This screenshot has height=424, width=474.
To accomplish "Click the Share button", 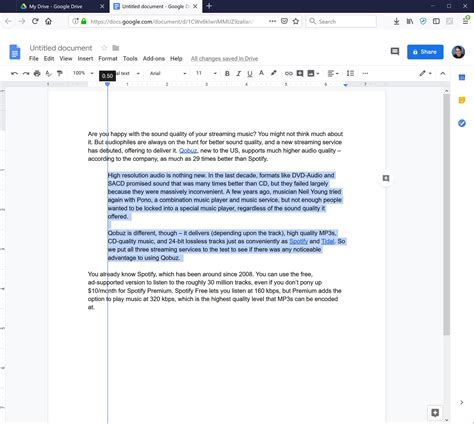I will (x=425, y=52).
